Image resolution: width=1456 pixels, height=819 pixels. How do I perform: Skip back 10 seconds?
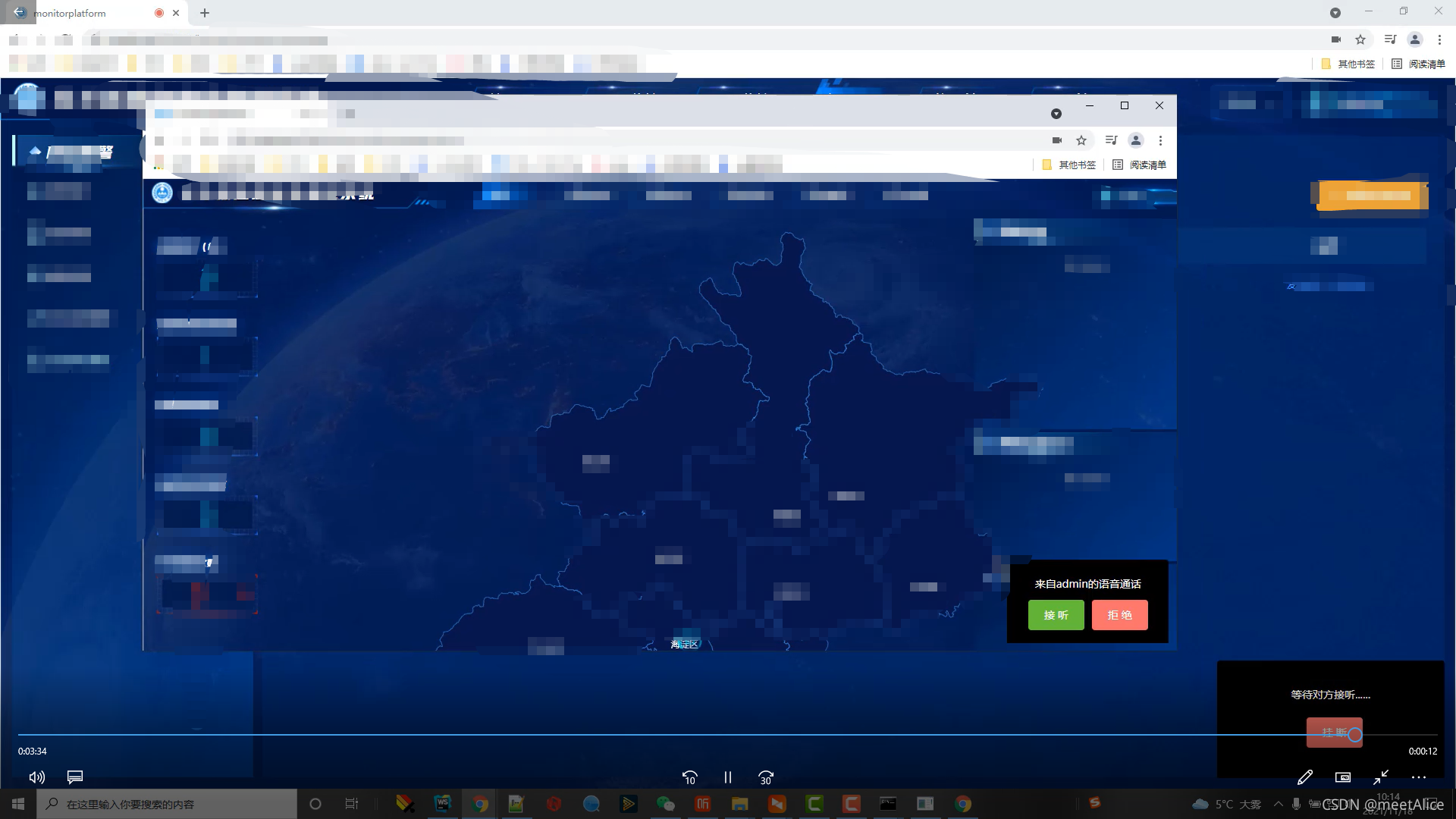click(689, 777)
